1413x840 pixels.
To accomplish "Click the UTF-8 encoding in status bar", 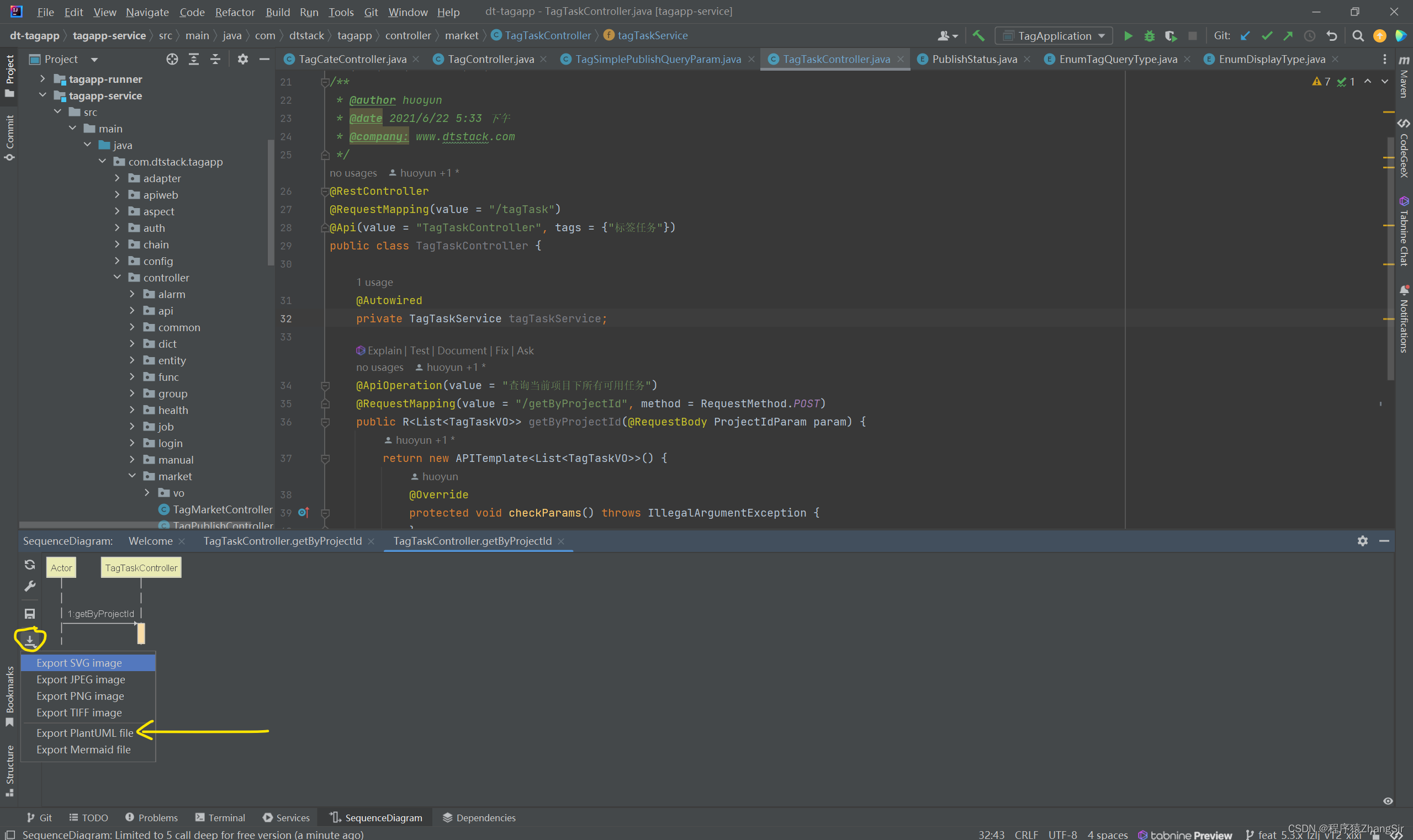I will pos(1062,834).
